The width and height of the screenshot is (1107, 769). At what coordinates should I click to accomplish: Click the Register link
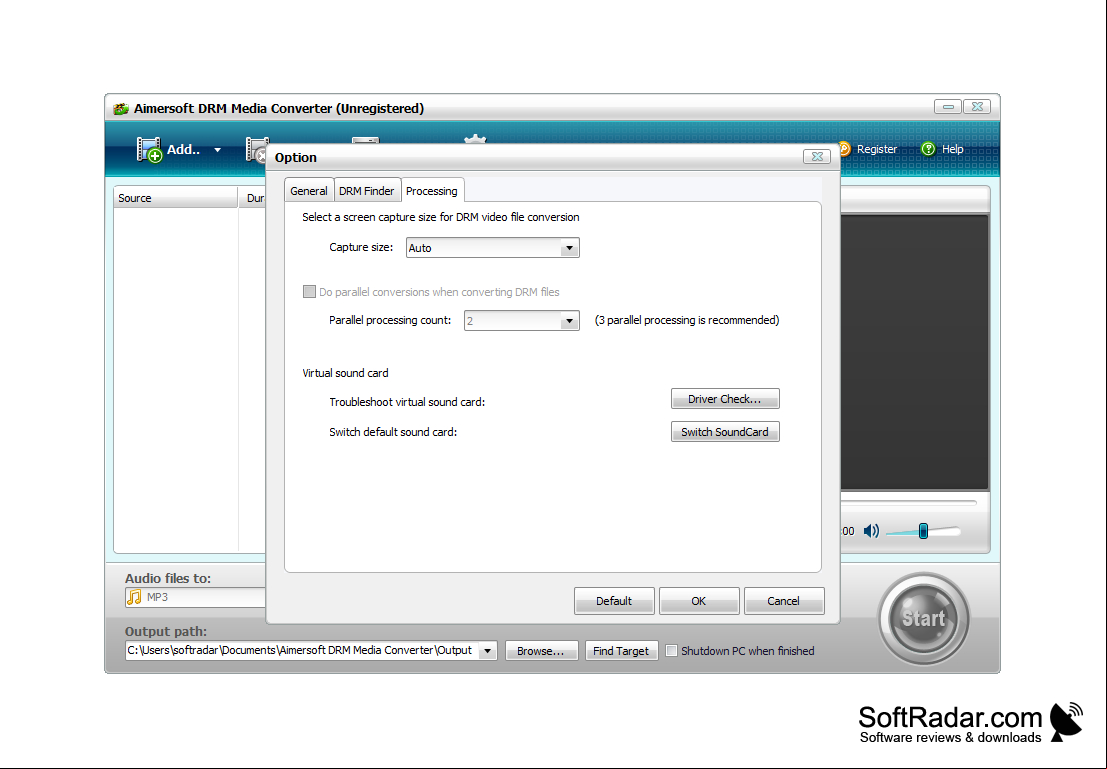pyautogui.click(x=877, y=149)
